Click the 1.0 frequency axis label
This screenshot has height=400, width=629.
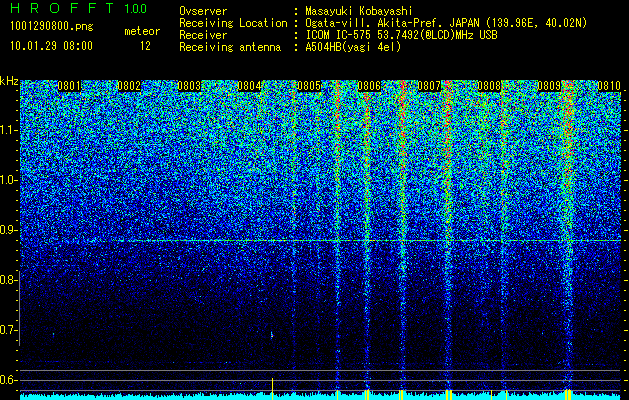click(x=9, y=180)
